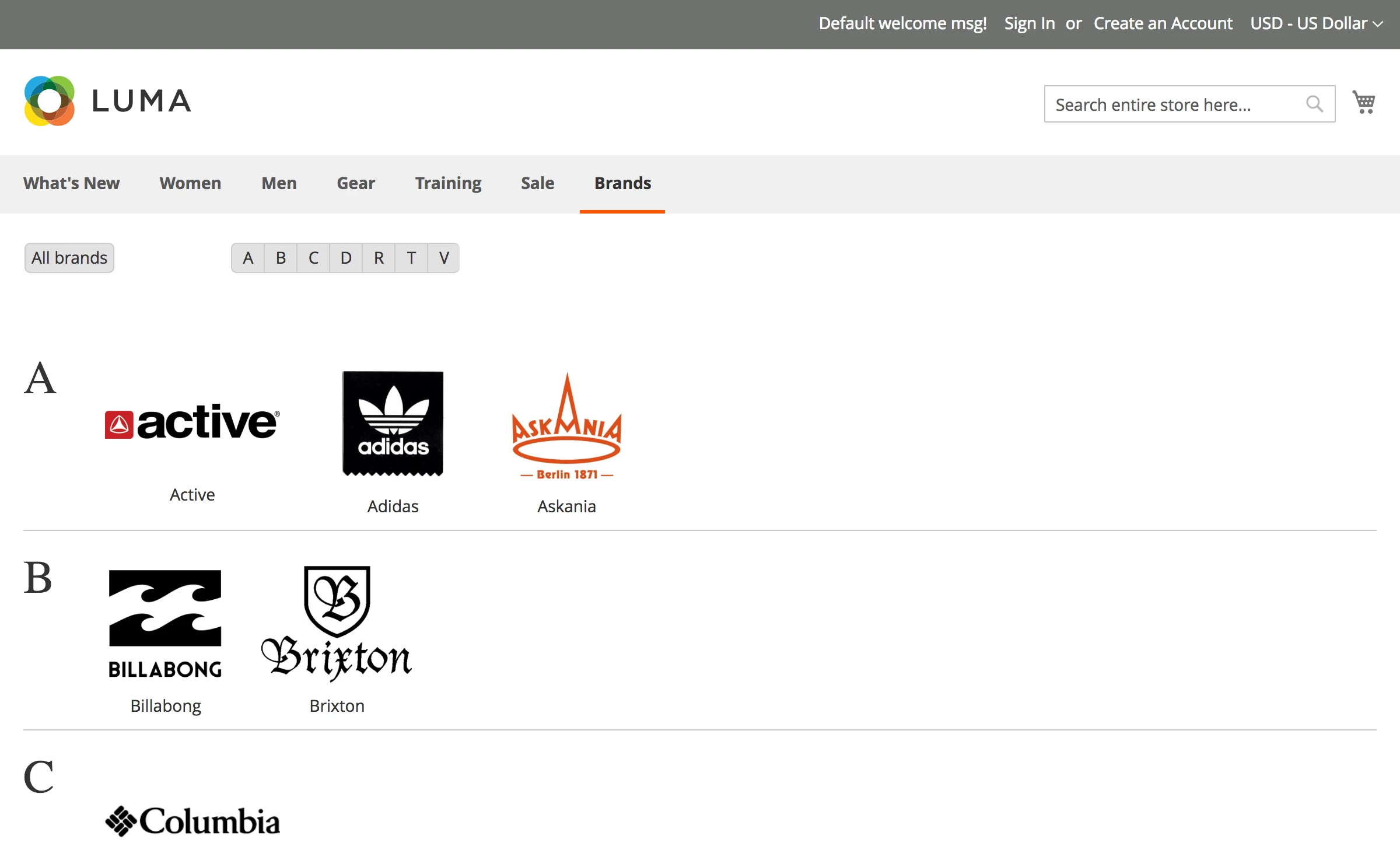Click the Luma store logo

[x=108, y=100]
